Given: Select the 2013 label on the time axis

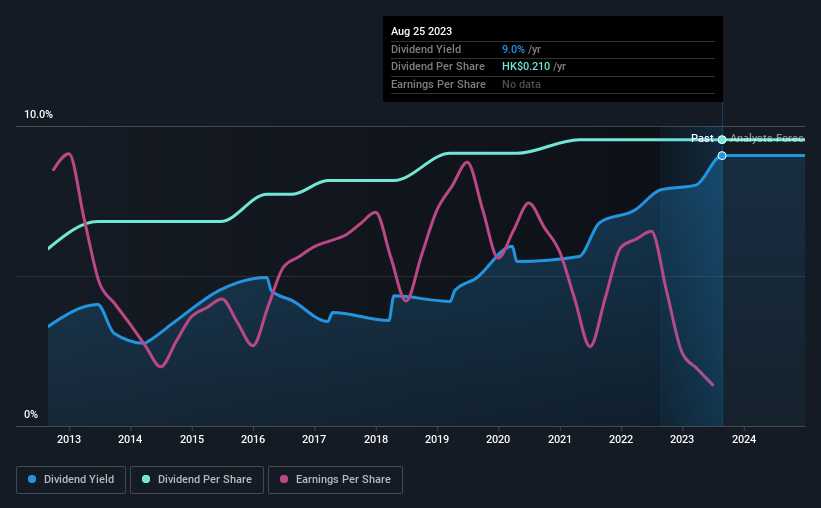Looking at the screenshot, I should pos(69,439).
